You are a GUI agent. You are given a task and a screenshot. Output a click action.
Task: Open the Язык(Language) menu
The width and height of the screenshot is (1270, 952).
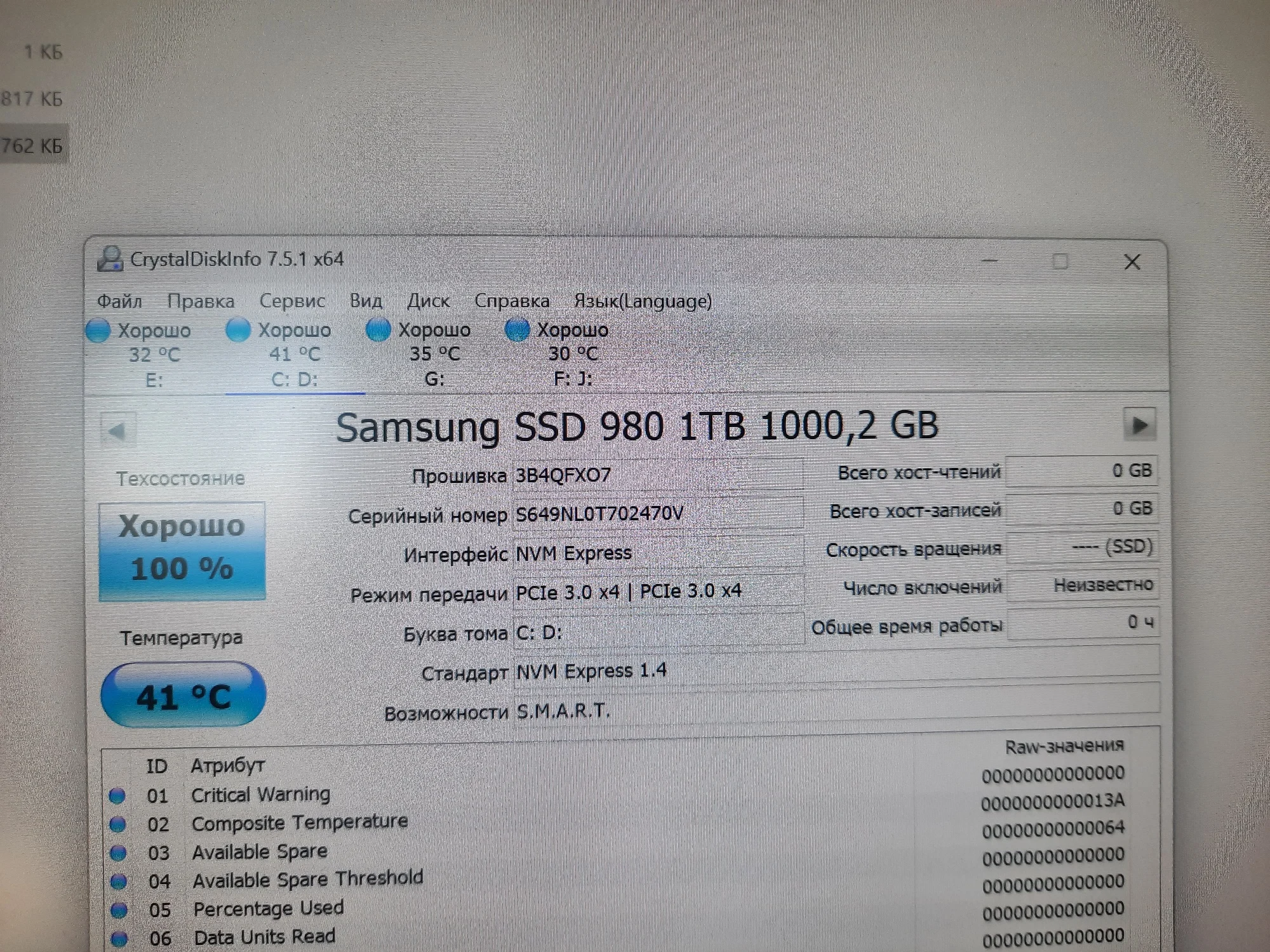click(643, 301)
